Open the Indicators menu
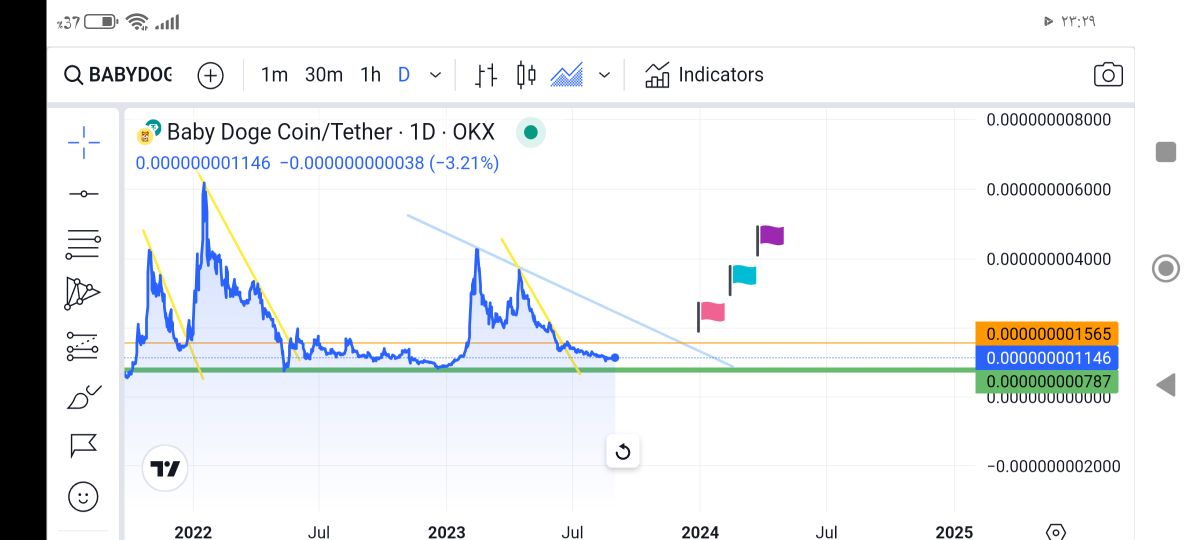The height and width of the screenshot is (540, 1200). point(704,75)
